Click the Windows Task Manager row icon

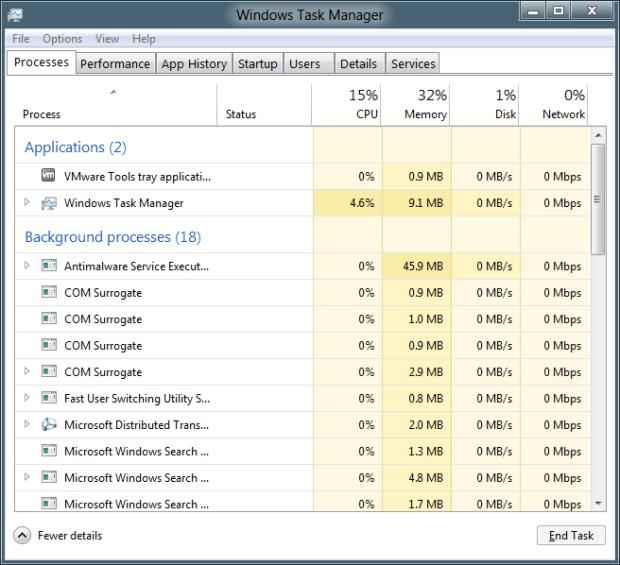(49, 203)
